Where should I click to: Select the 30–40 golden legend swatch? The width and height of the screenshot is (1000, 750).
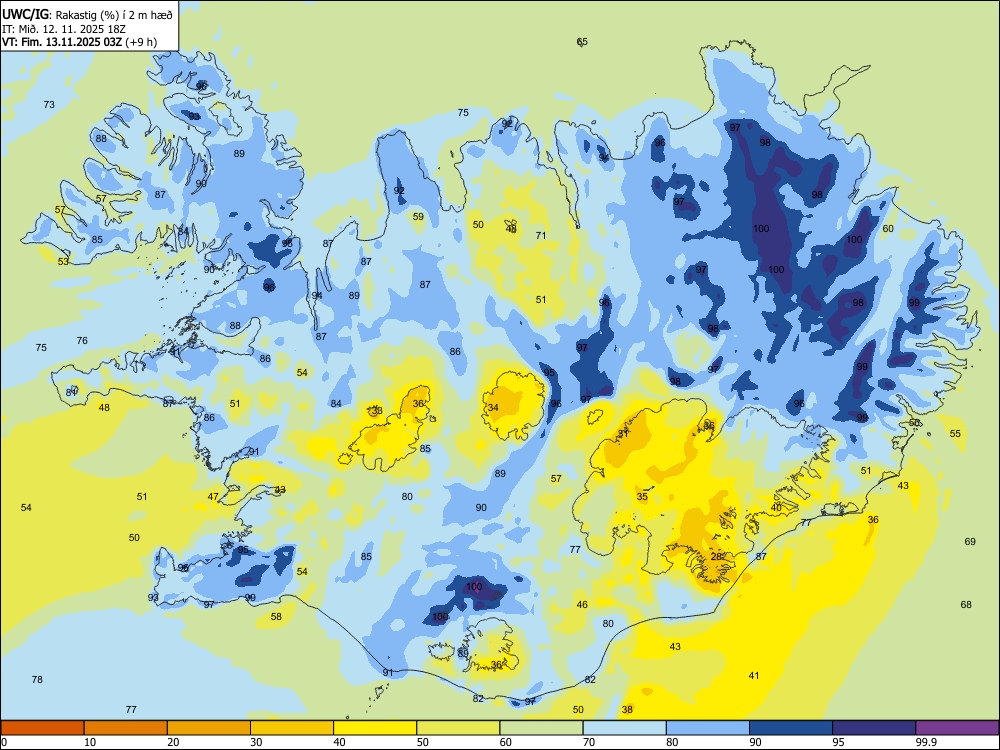tap(292, 728)
